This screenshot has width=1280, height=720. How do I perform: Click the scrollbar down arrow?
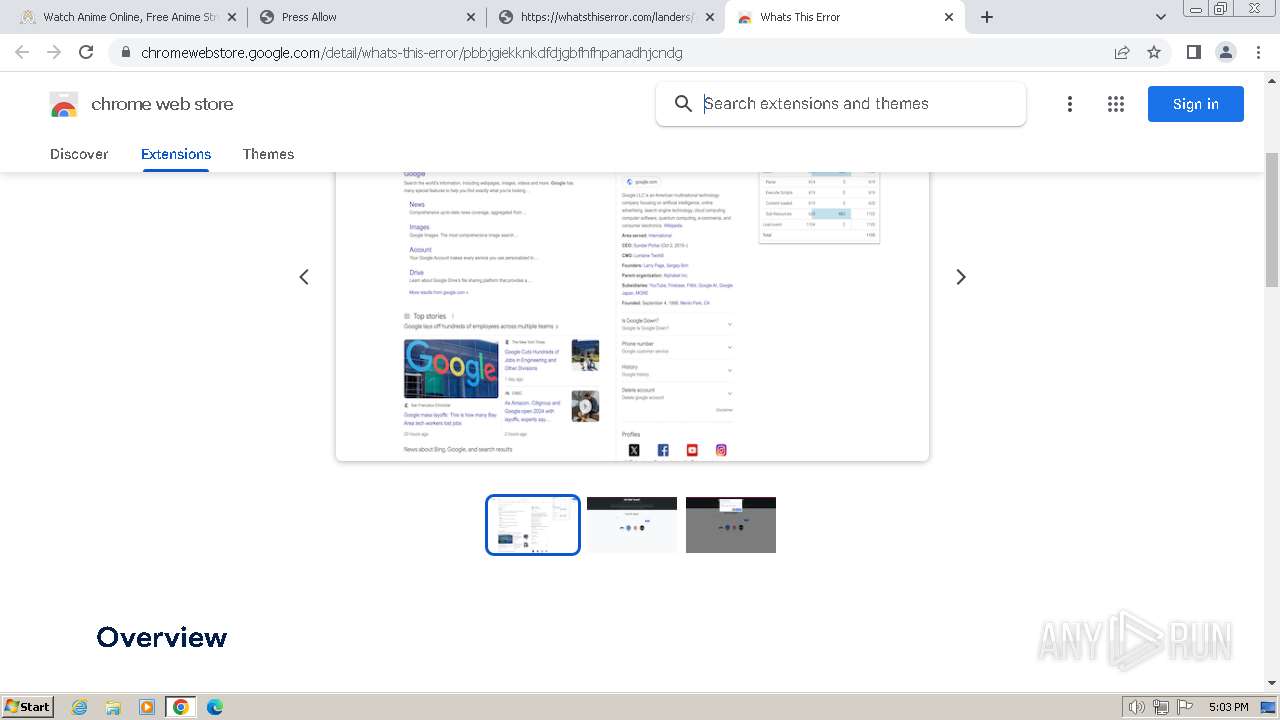[x=1272, y=683]
